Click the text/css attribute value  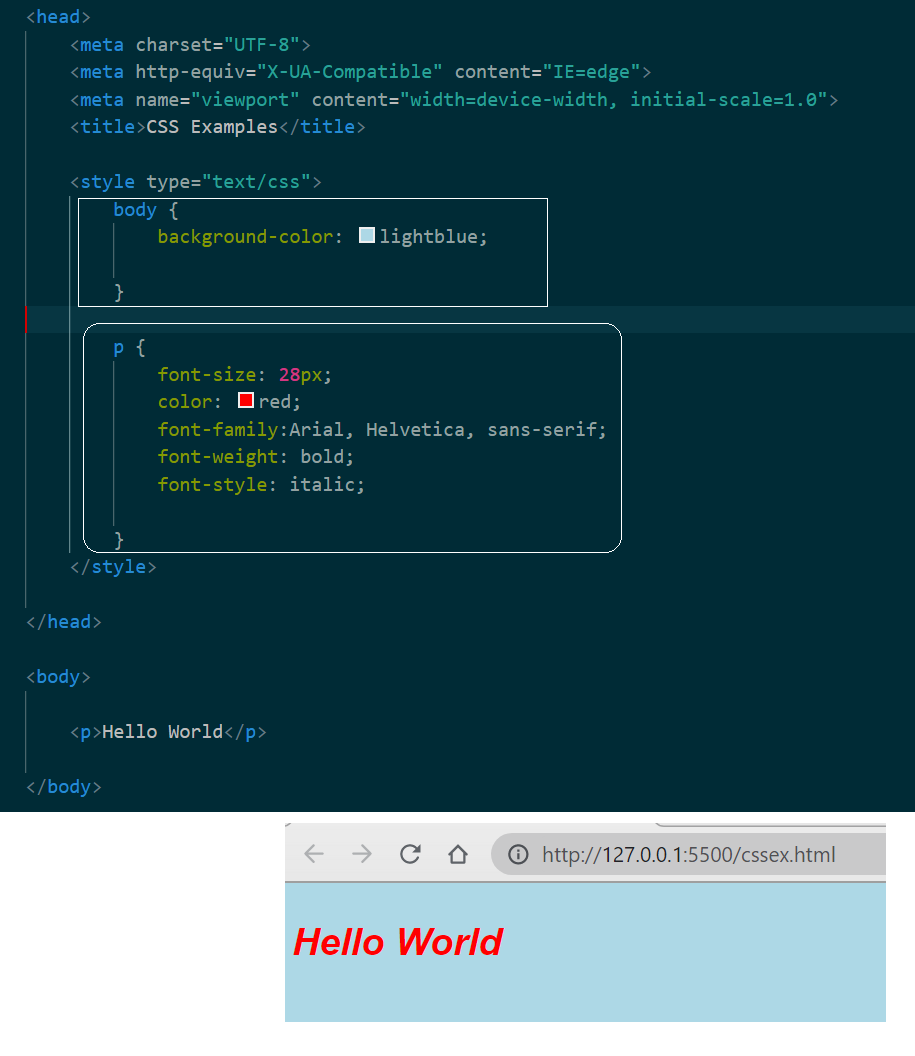(256, 182)
